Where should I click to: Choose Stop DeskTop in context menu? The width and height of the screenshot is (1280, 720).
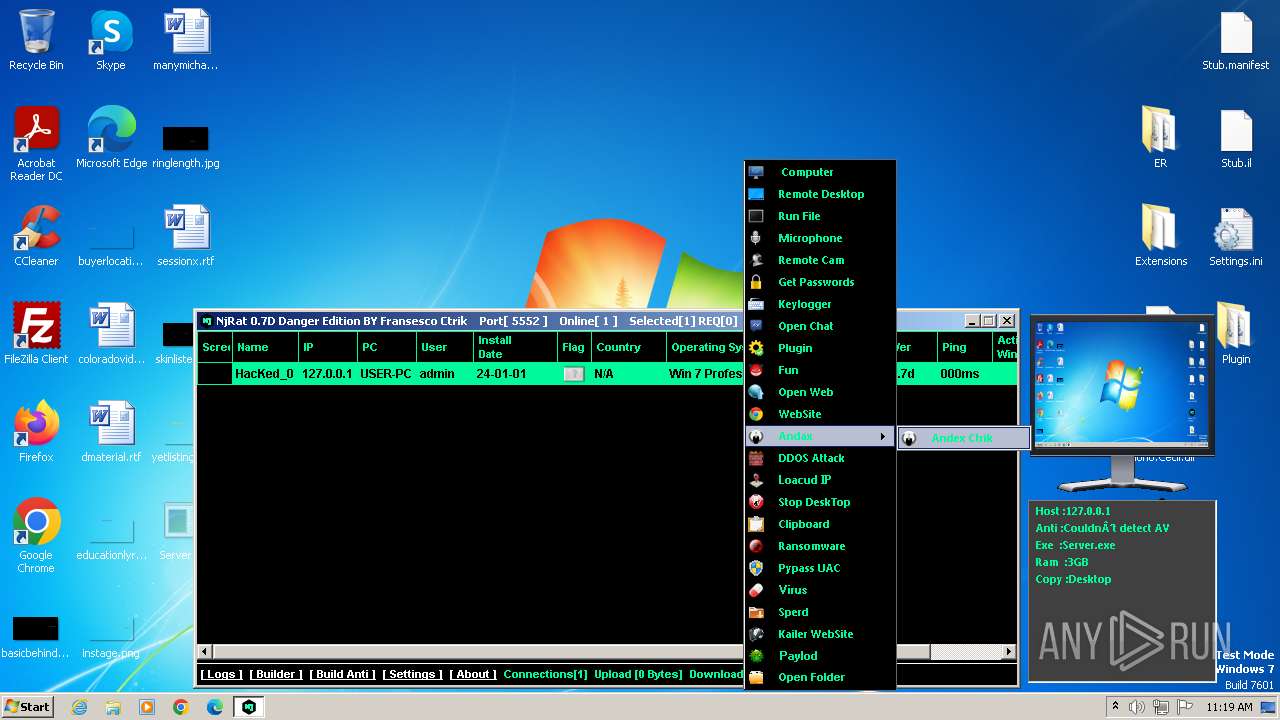click(x=820, y=502)
